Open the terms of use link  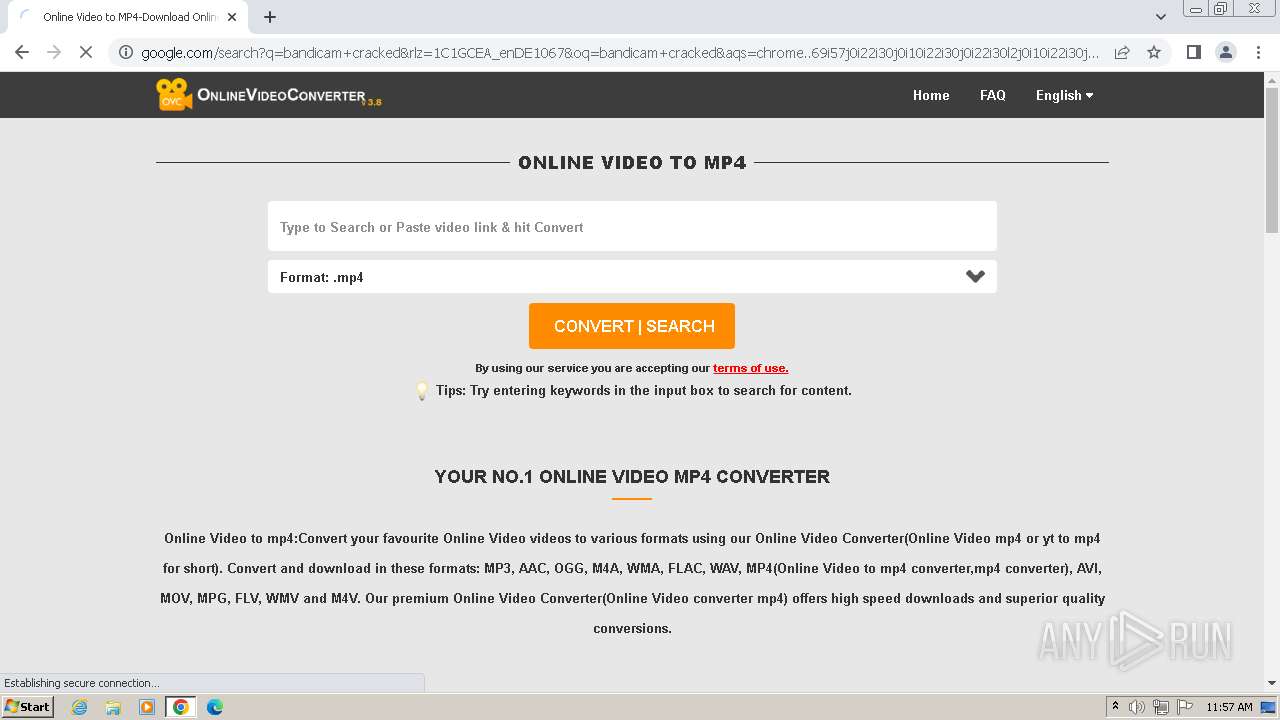pos(750,368)
